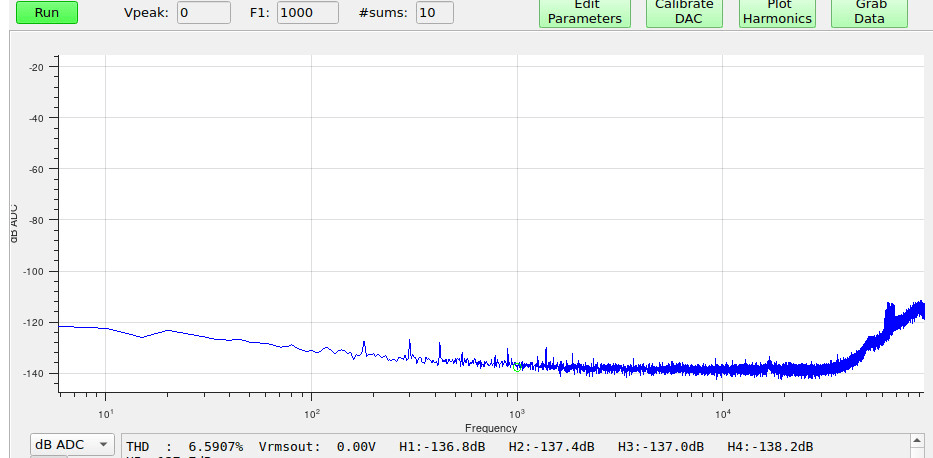Click the -20 tick label on y-axis
This screenshot has height=458, width=933.
[36, 67]
